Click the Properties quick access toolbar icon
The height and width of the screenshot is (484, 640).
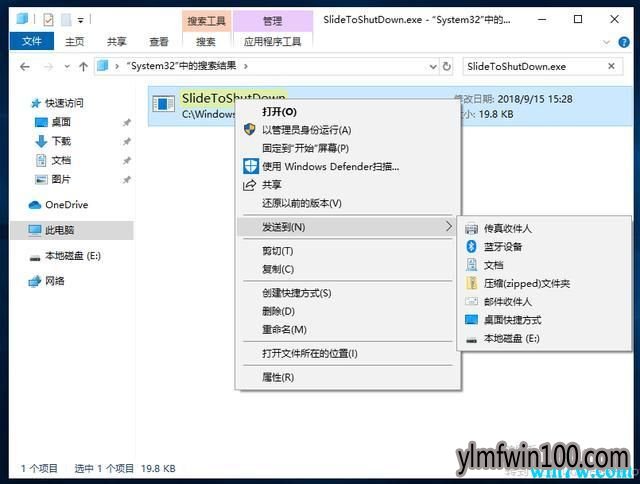pyautogui.click(x=48, y=19)
